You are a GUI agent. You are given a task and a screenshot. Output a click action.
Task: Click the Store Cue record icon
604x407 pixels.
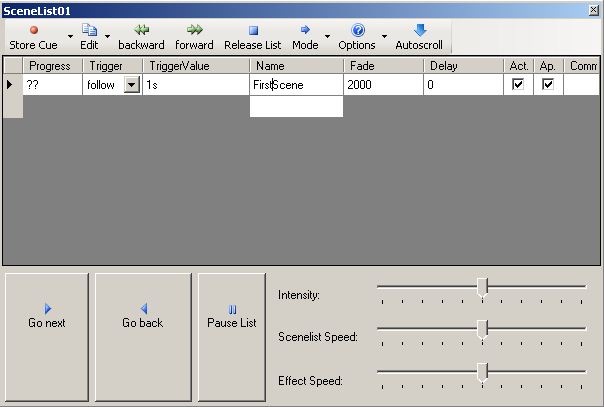click(x=33, y=30)
